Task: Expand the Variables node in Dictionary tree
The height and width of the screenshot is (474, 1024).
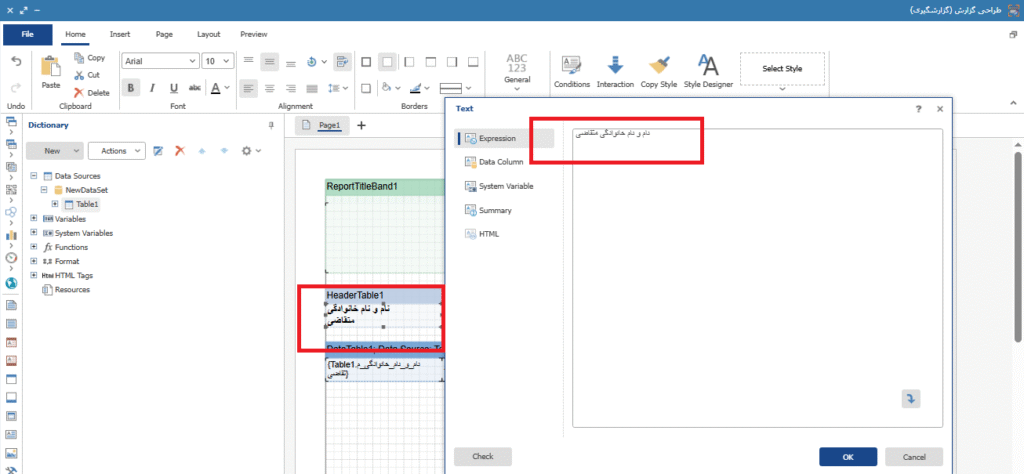Action: [x=35, y=218]
